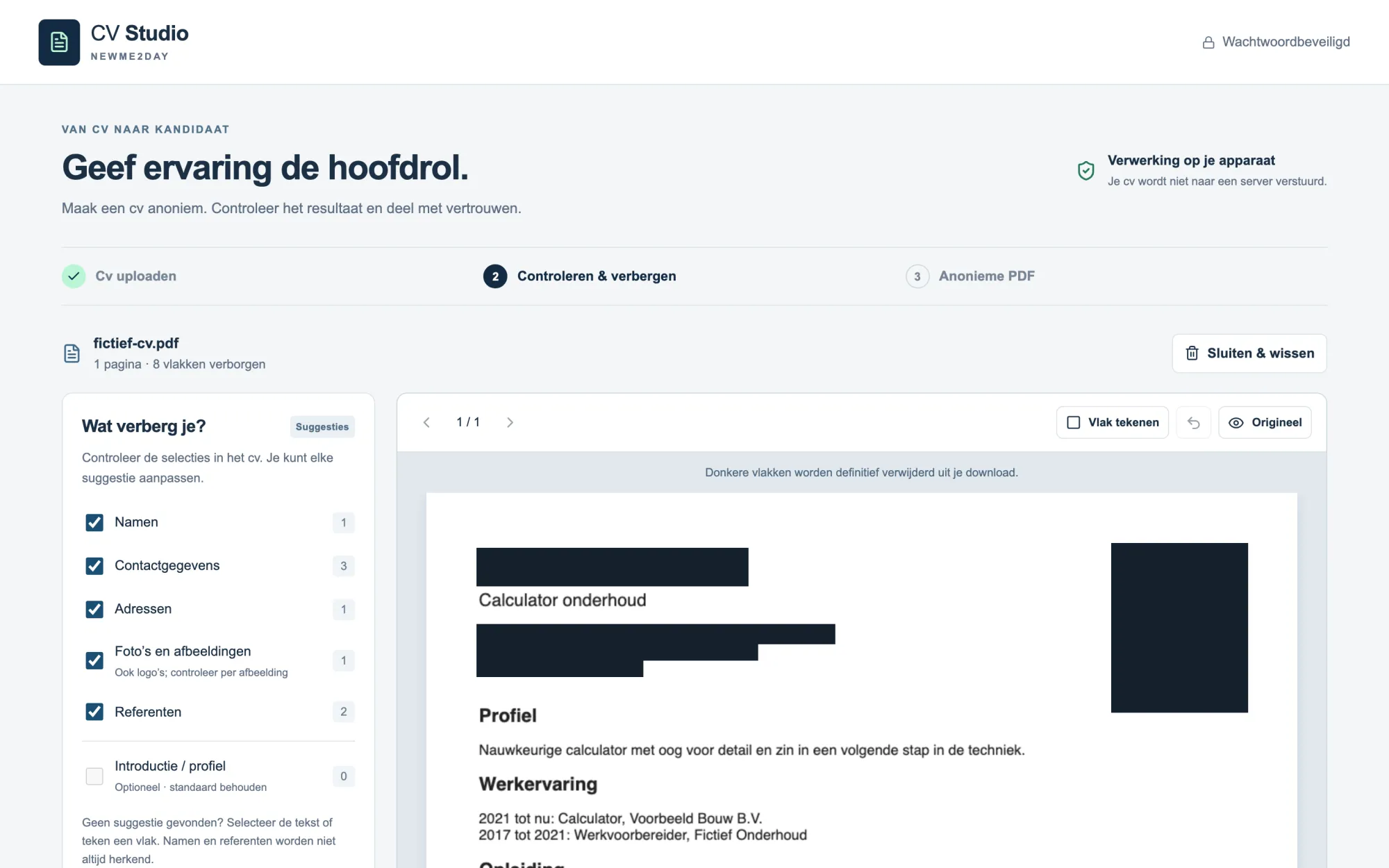This screenshot has height=868, width=1389.
Task: Click the Wachtwoordbeveiligd label
Action: pyautogui.click(x=1286, y=42)
